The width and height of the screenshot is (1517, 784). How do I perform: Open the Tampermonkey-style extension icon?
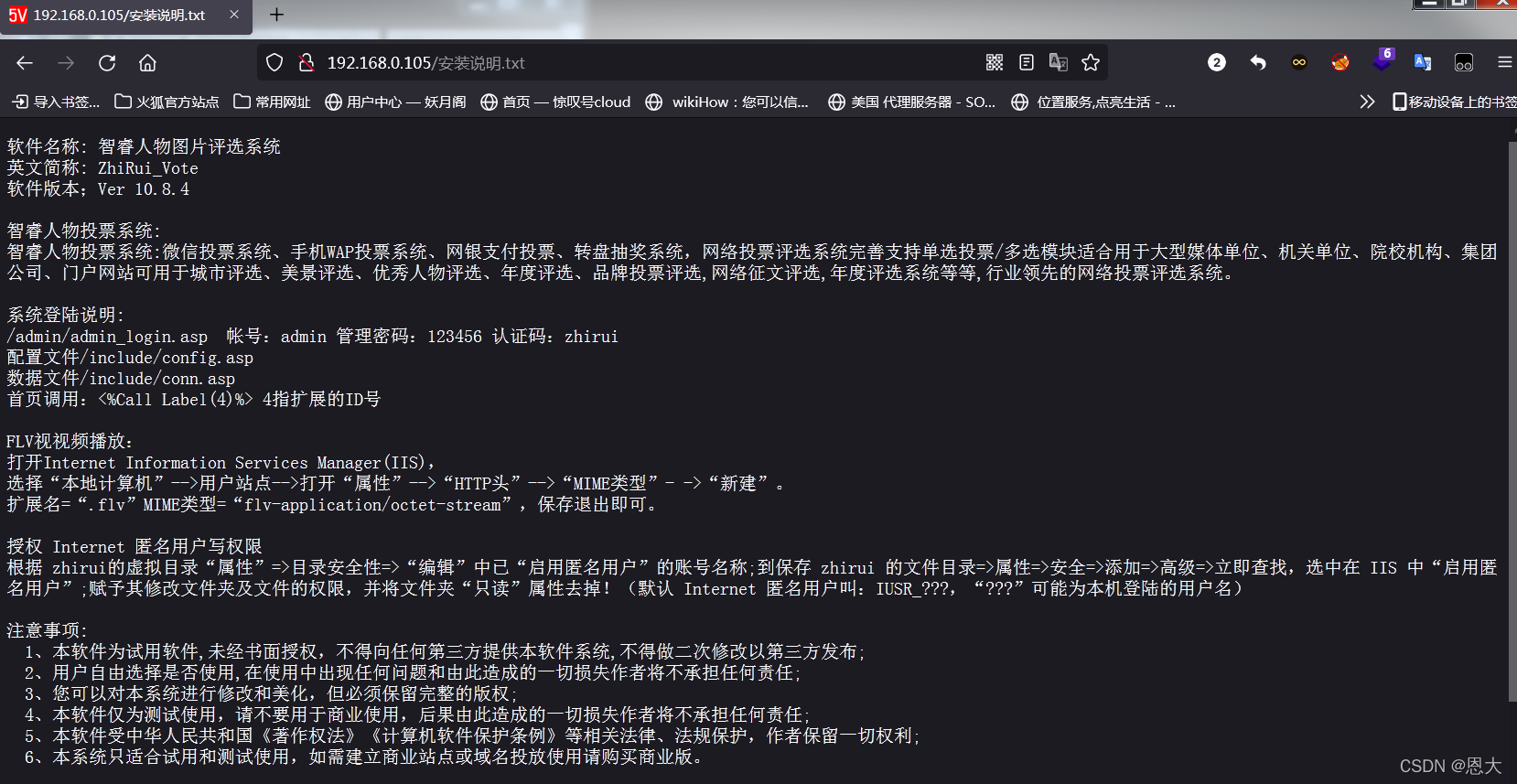[1464, 62]
